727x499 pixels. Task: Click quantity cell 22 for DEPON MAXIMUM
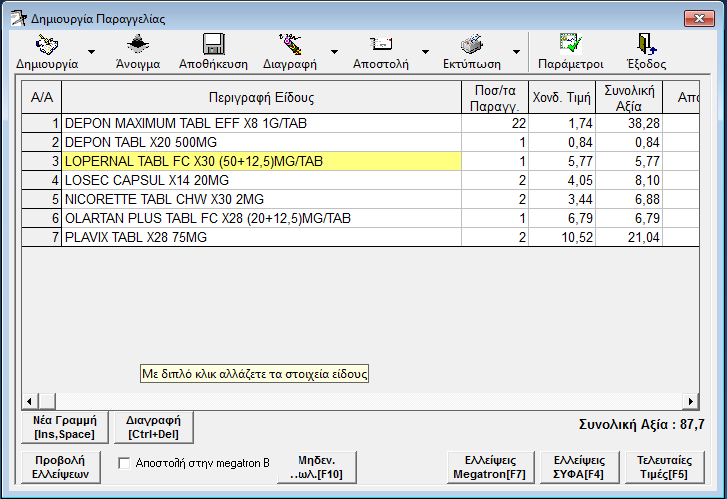coord(495,123)
